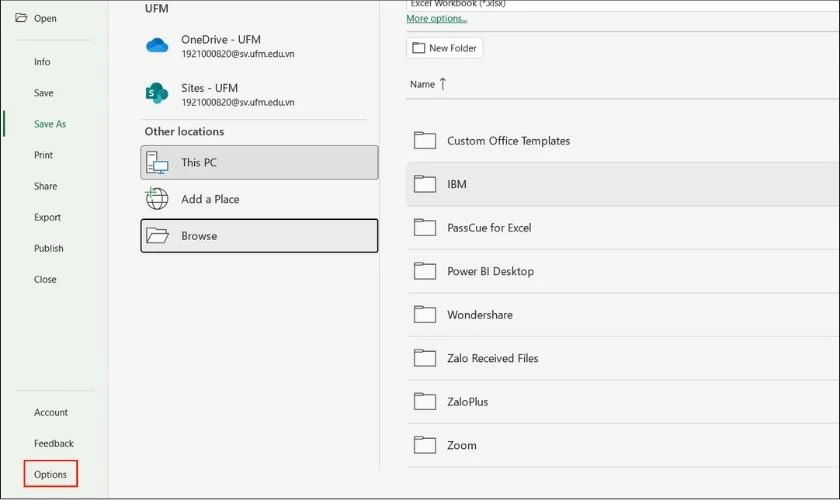Click the Power BI Desktop folder icon
Image resolution: width=840 pixels, height=500 pixels.
[425, 271]
